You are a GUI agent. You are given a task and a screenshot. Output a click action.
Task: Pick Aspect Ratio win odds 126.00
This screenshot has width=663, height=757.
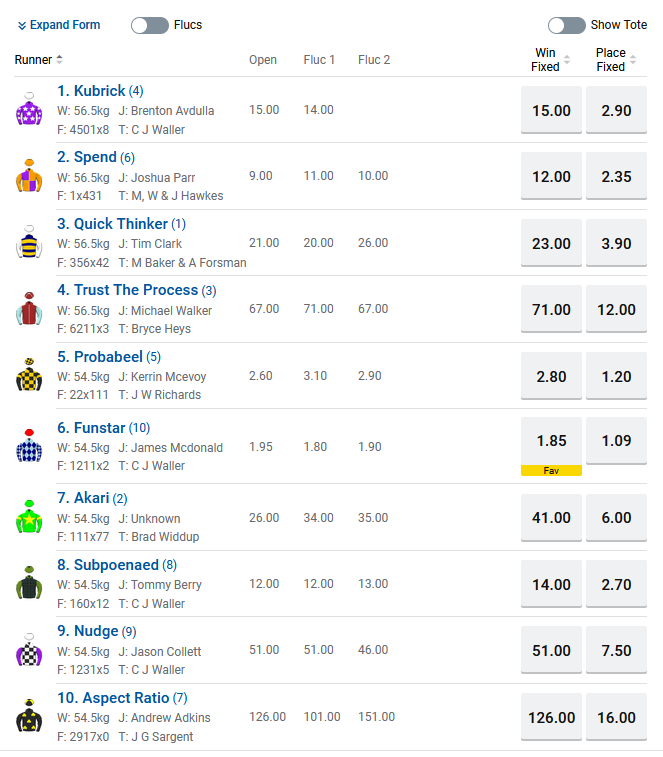(x=551, y=717)
